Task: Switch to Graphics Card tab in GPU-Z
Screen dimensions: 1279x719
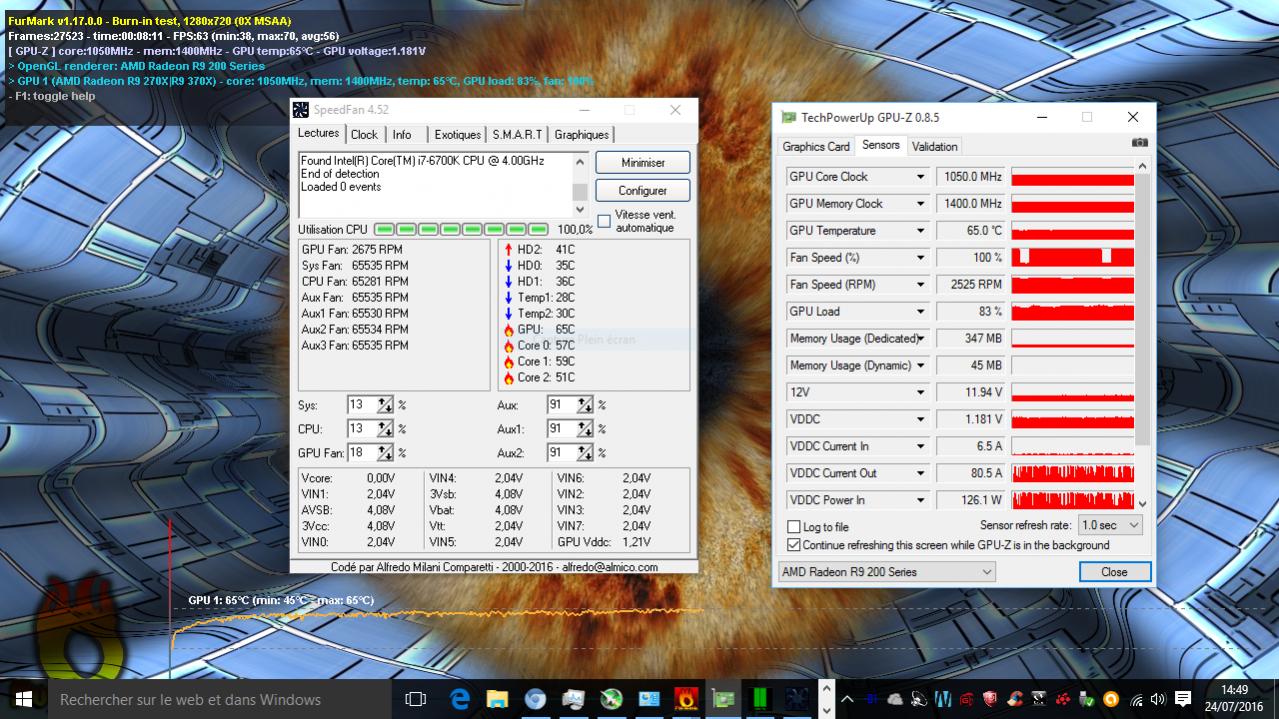Action: pyautogui.click(x=816, y=146)
